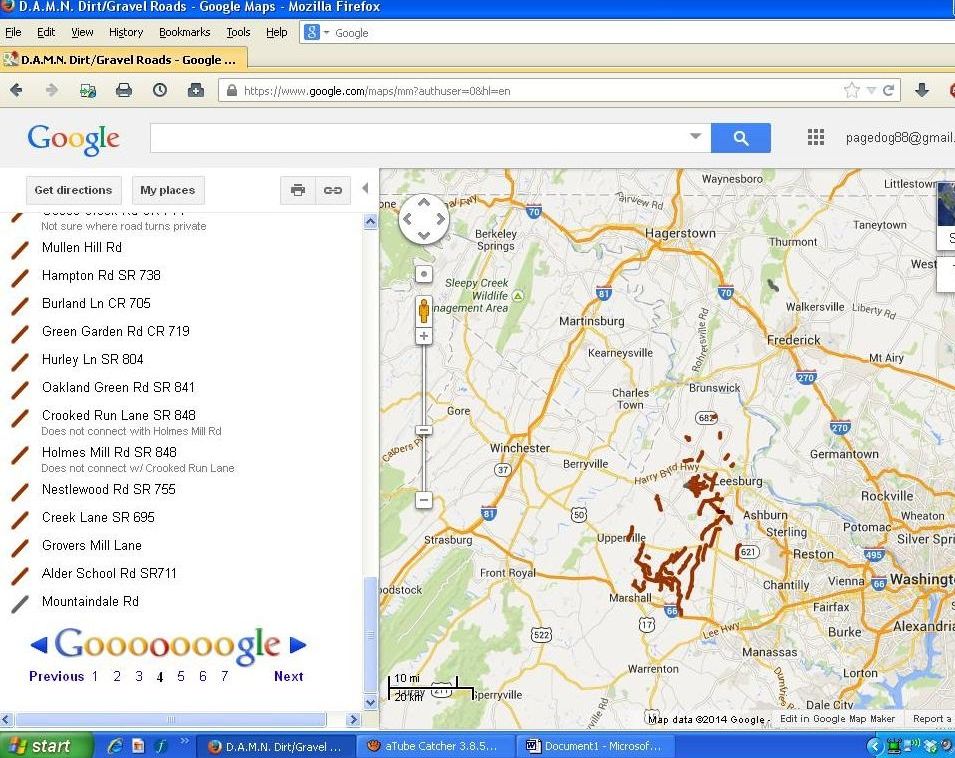Click the Mullen Hill Rd line icon

[20, 249]
